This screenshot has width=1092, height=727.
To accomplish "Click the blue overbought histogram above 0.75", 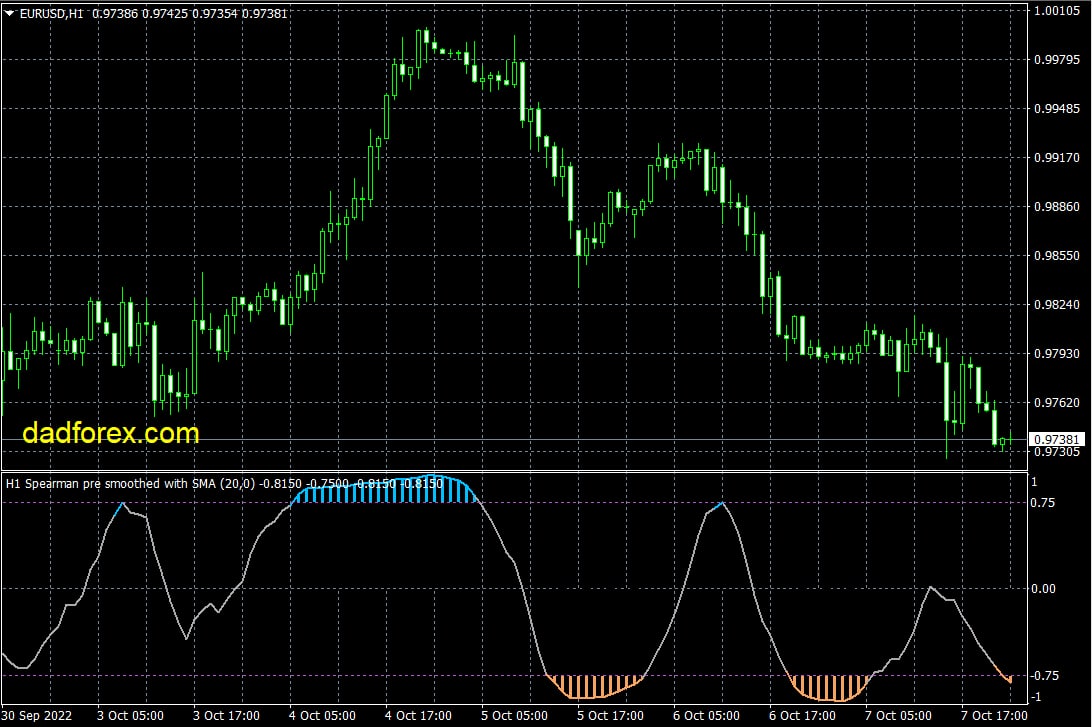I will pos(385,490).
